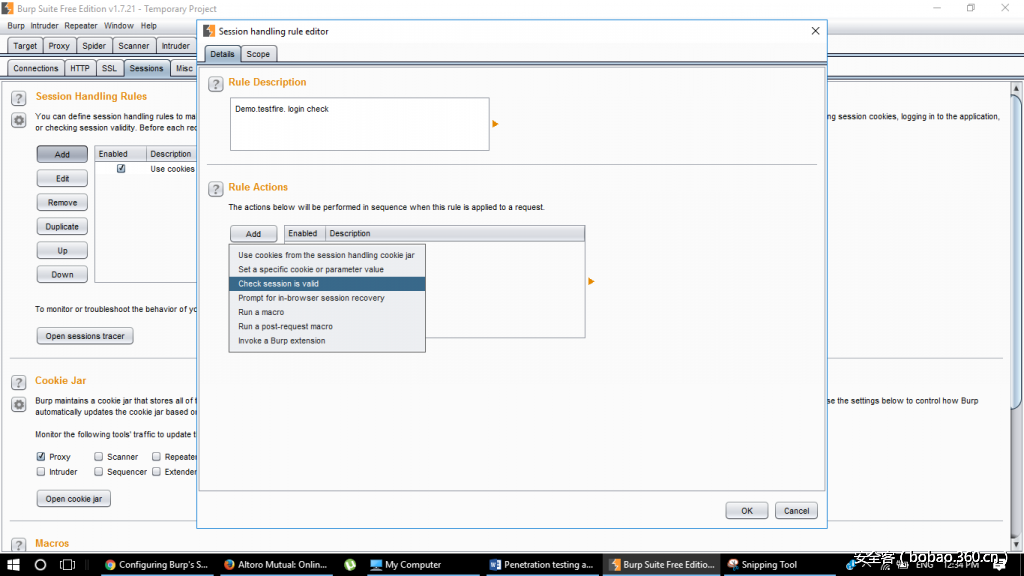
Task: Click Duplicate in Session Handling Rules
Action: click(x=62, y=227)
